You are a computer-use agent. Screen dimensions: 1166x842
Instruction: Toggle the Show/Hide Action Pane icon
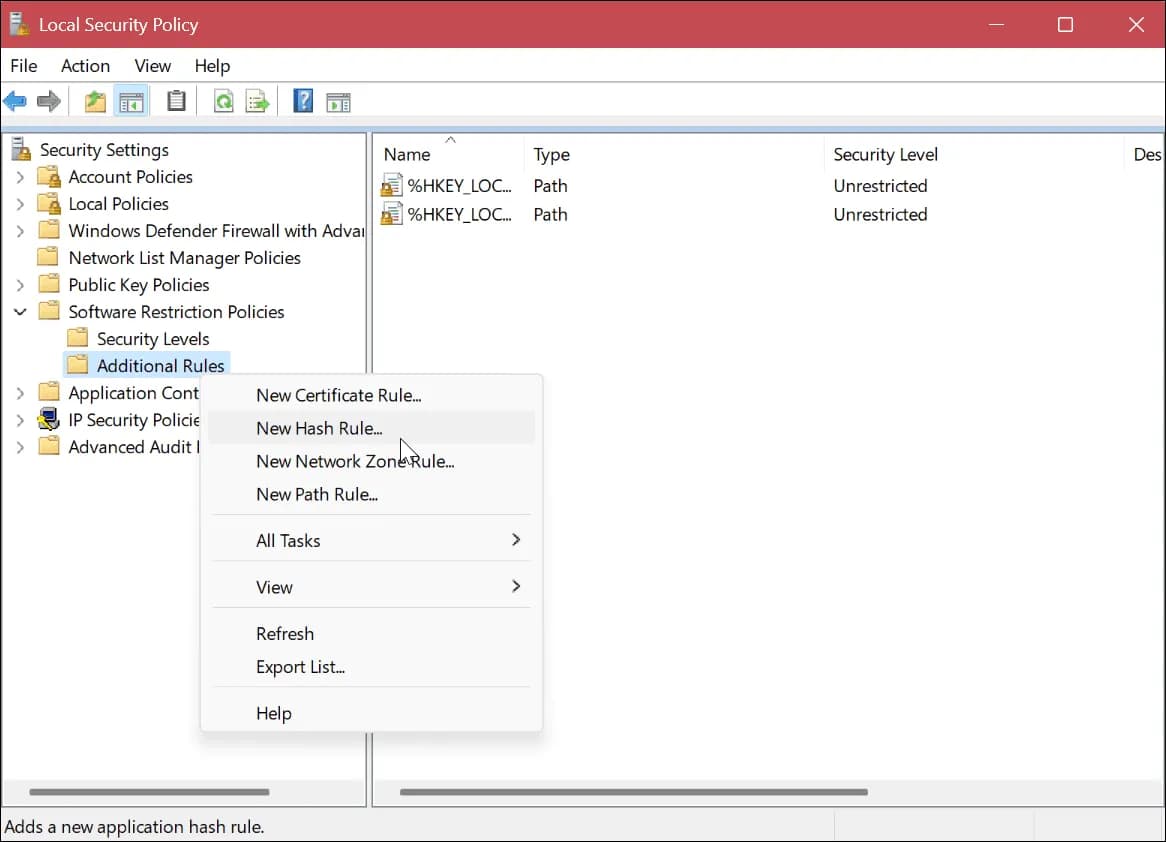pos(338,101)
